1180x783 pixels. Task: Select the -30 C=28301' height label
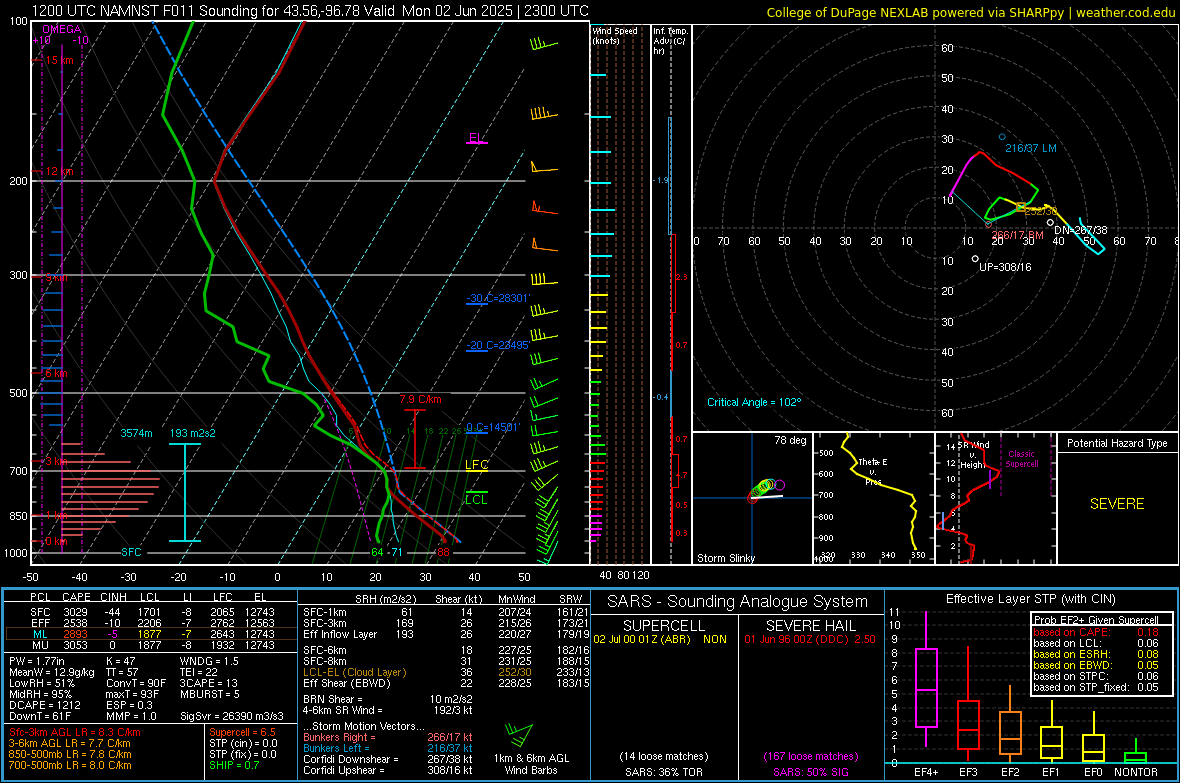[498, 298]
